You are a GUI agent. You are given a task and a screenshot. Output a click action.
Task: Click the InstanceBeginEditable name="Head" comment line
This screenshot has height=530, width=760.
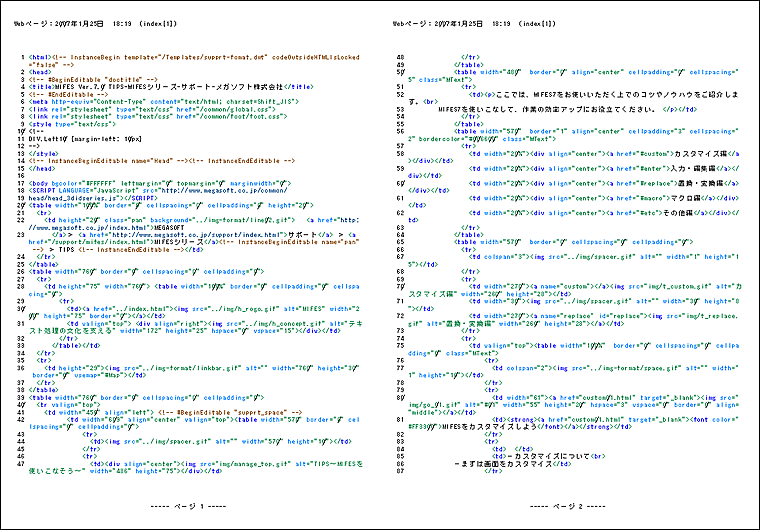coord(150,160)
